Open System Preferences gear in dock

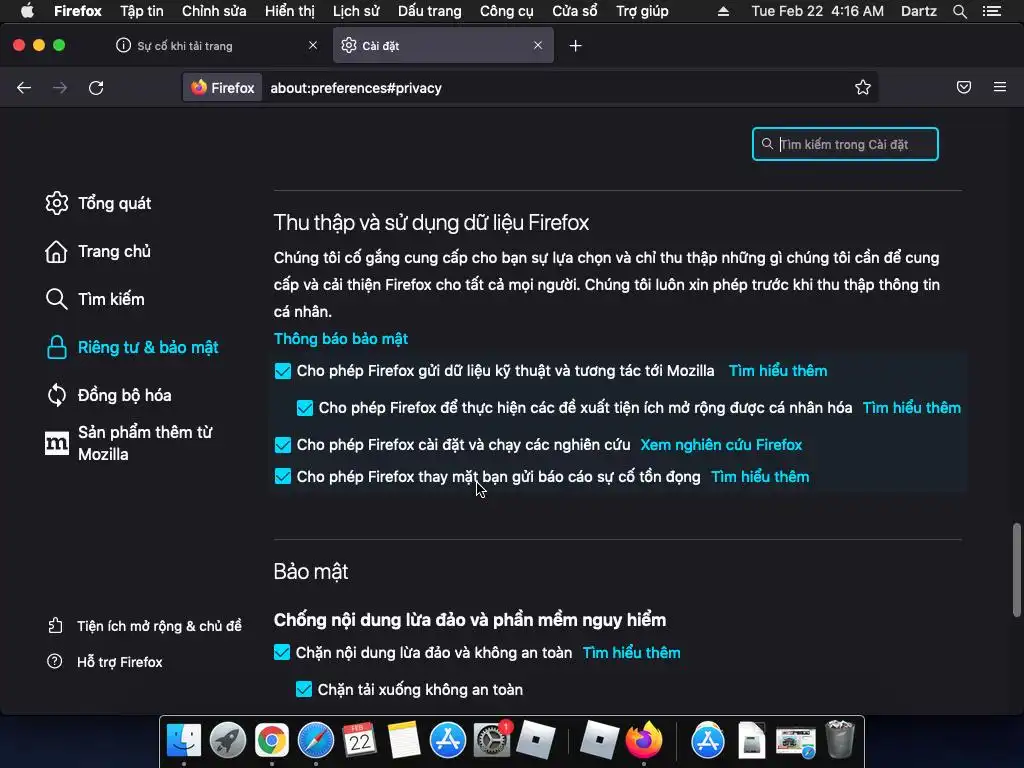click(x=491, y=741)
